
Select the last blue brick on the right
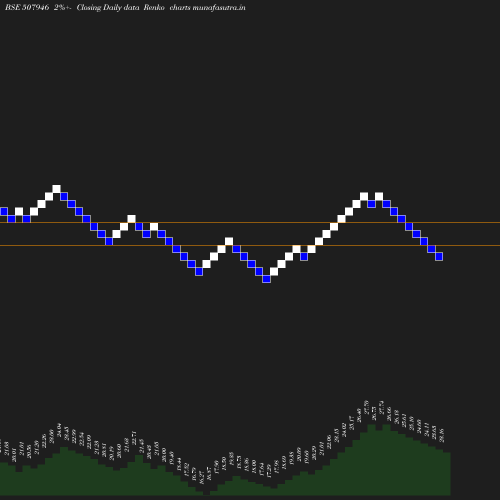(439, 256)
